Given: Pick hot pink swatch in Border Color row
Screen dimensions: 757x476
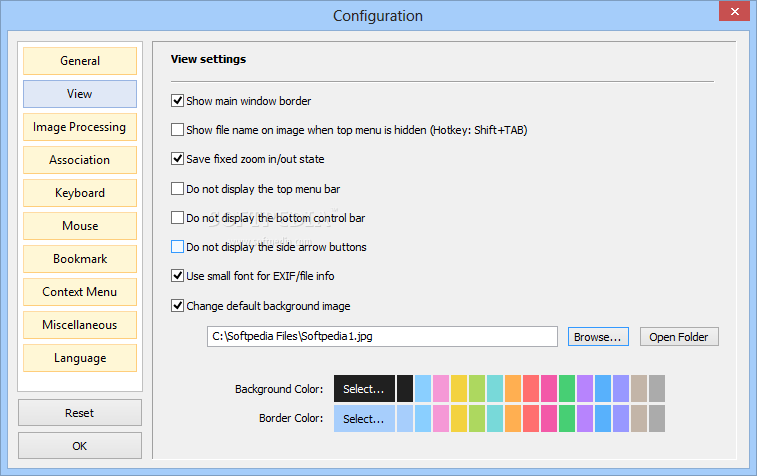Looking at the screenshot, I should point(549,419).
